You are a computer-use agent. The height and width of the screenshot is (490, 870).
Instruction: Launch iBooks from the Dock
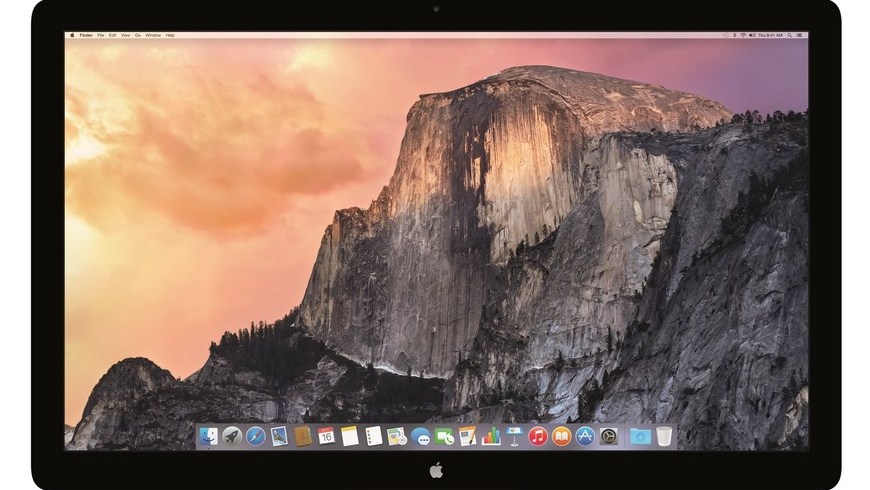pos(562,436)
